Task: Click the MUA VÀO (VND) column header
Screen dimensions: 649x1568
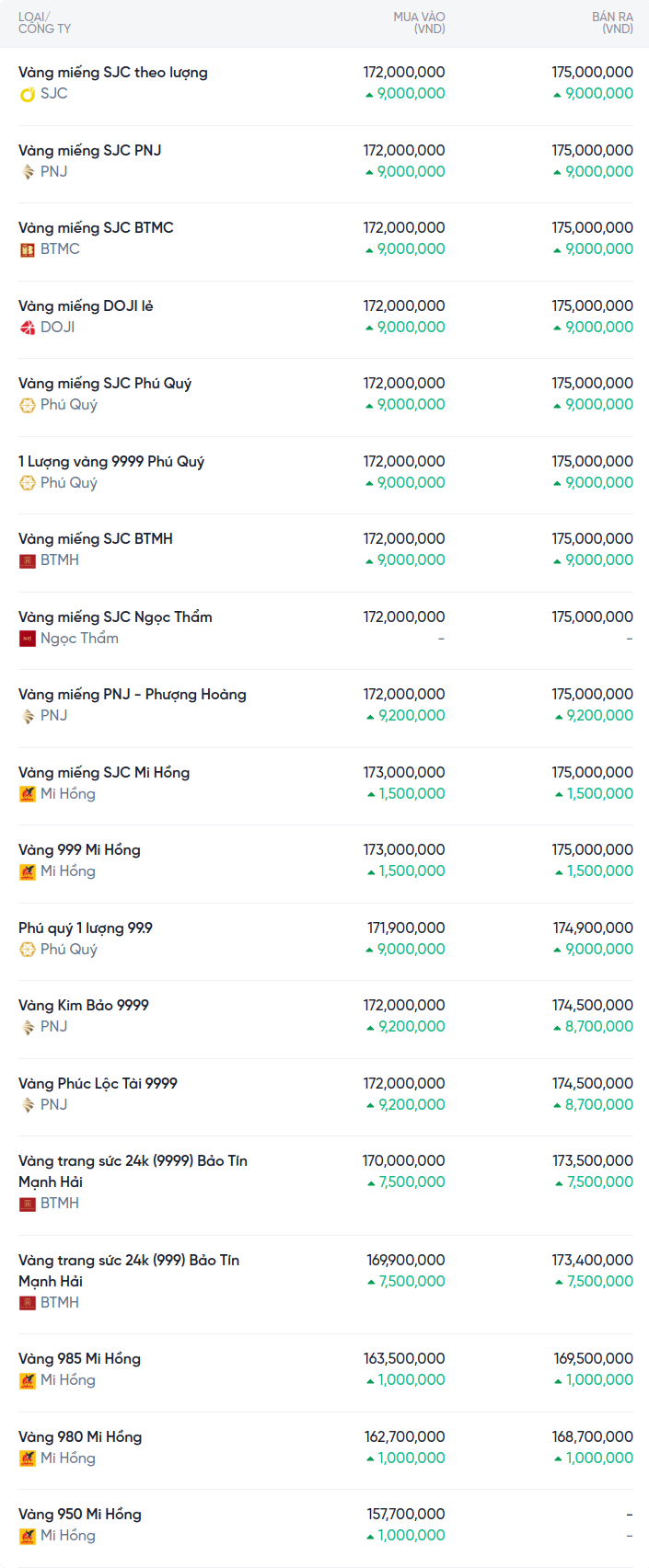Action: [x=419, y=23]
